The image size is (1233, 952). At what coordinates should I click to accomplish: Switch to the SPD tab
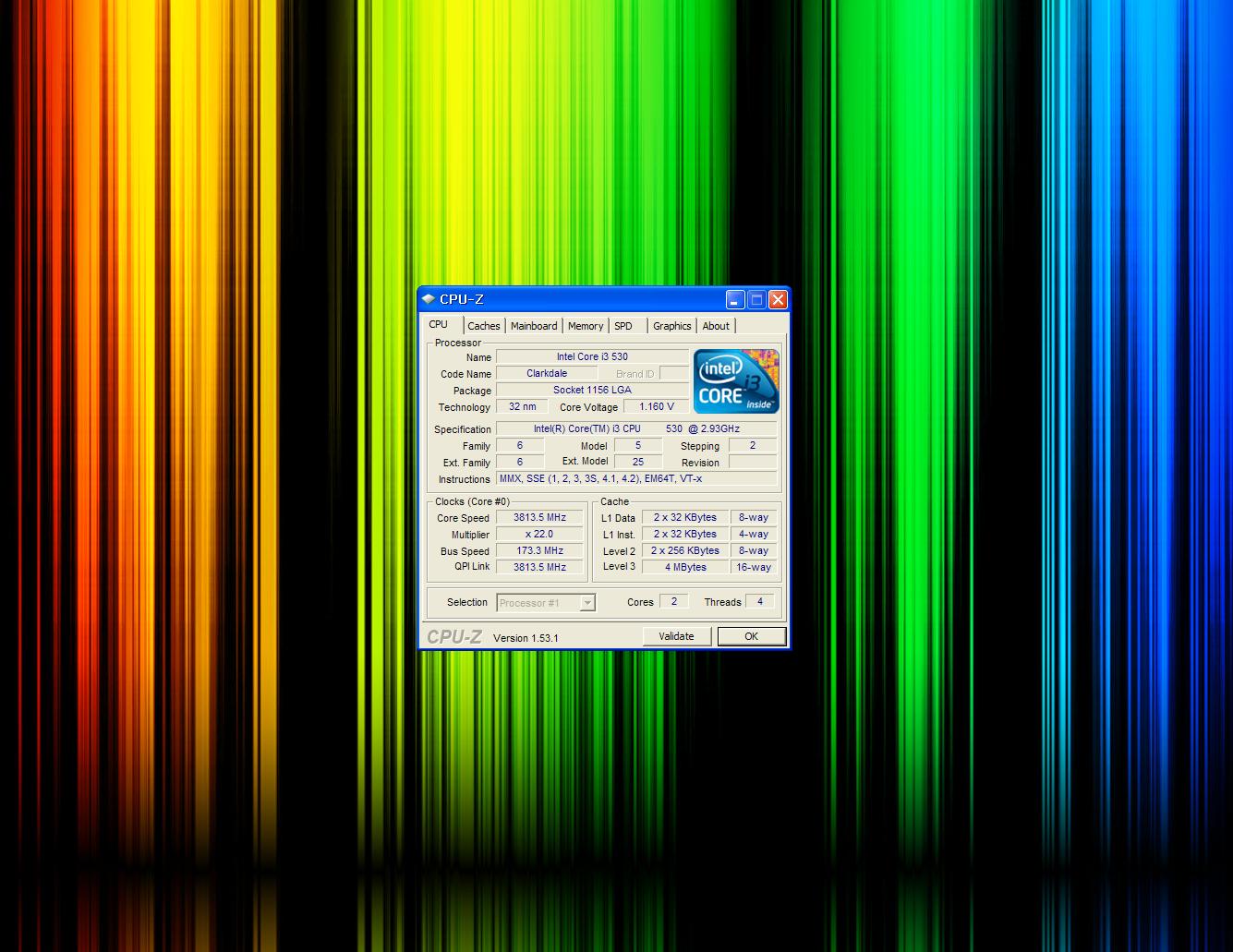pyautogui.click(x=623, y=326)
